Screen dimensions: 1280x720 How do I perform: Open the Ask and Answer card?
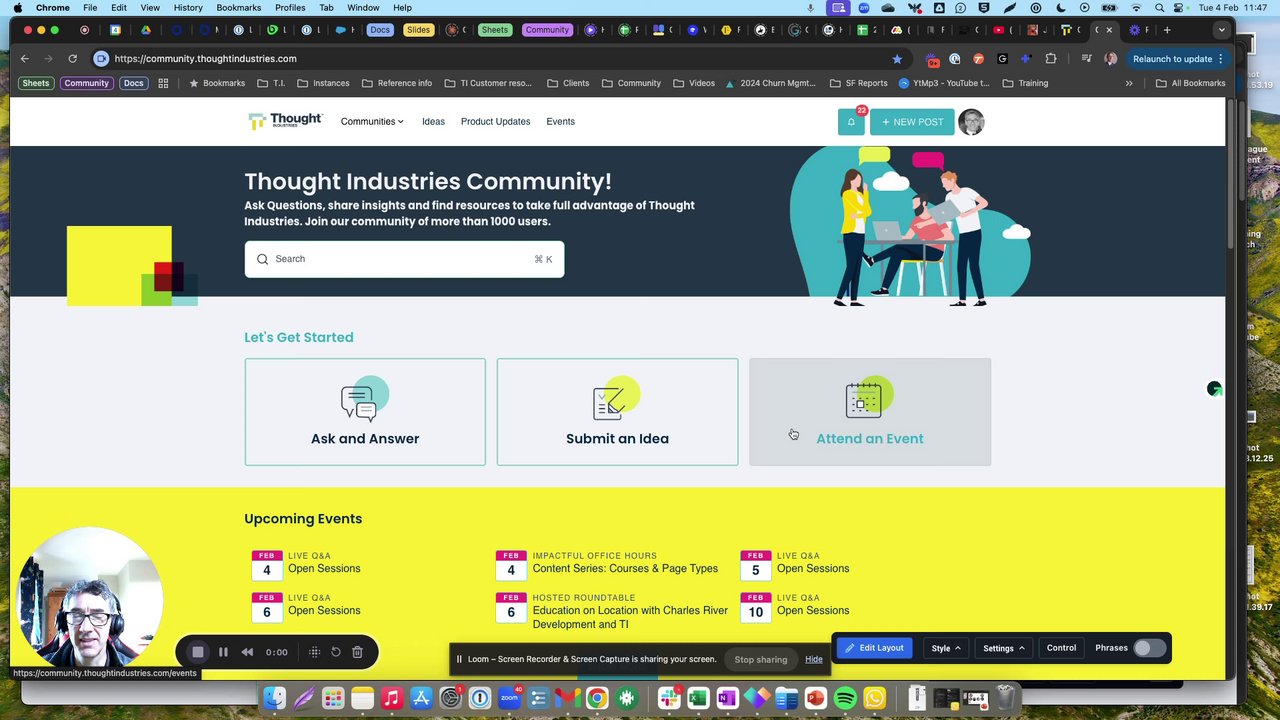pos(365,412)
